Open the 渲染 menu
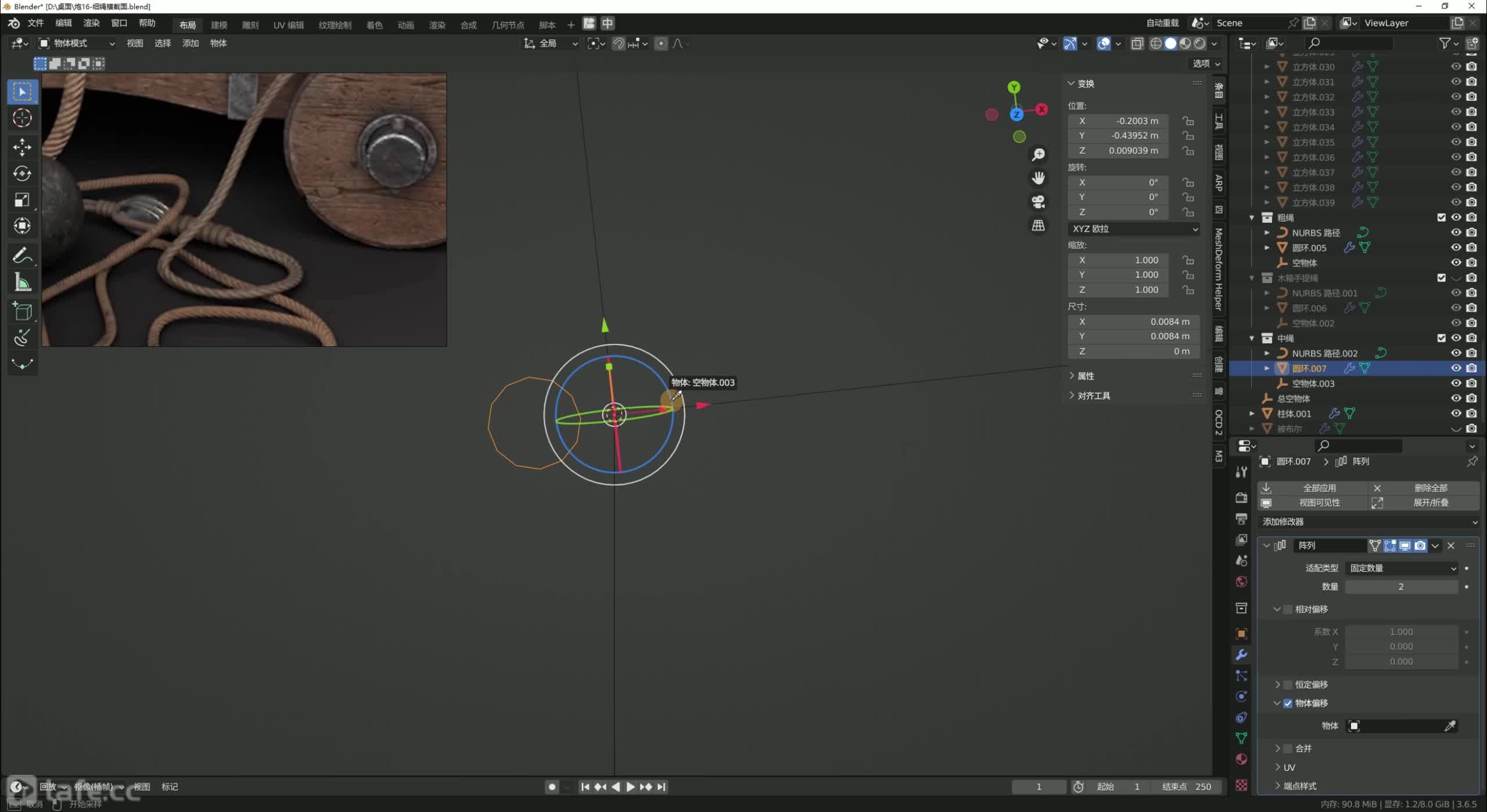The image size is (1487, 812). click(x=91, y=23)
